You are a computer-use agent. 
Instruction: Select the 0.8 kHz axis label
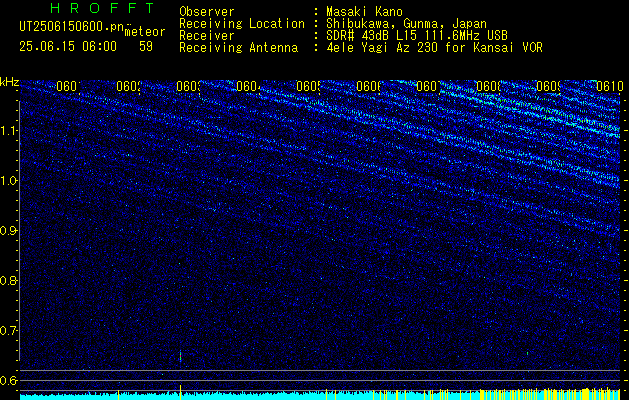point(8,280)
